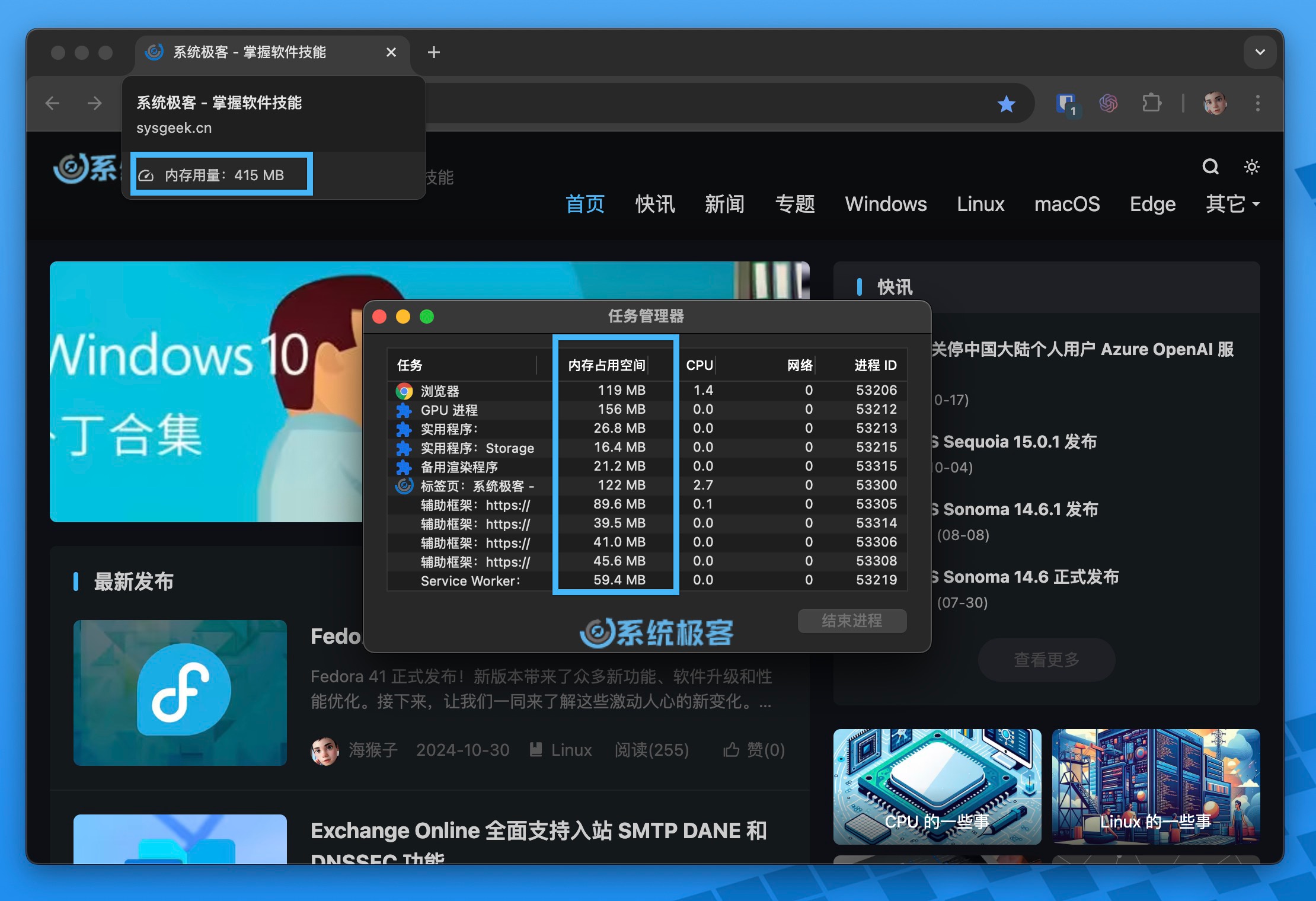
Task: Select the 39.5 MB helper frame row
Action: pyautogui.click(x=647, y=523)
